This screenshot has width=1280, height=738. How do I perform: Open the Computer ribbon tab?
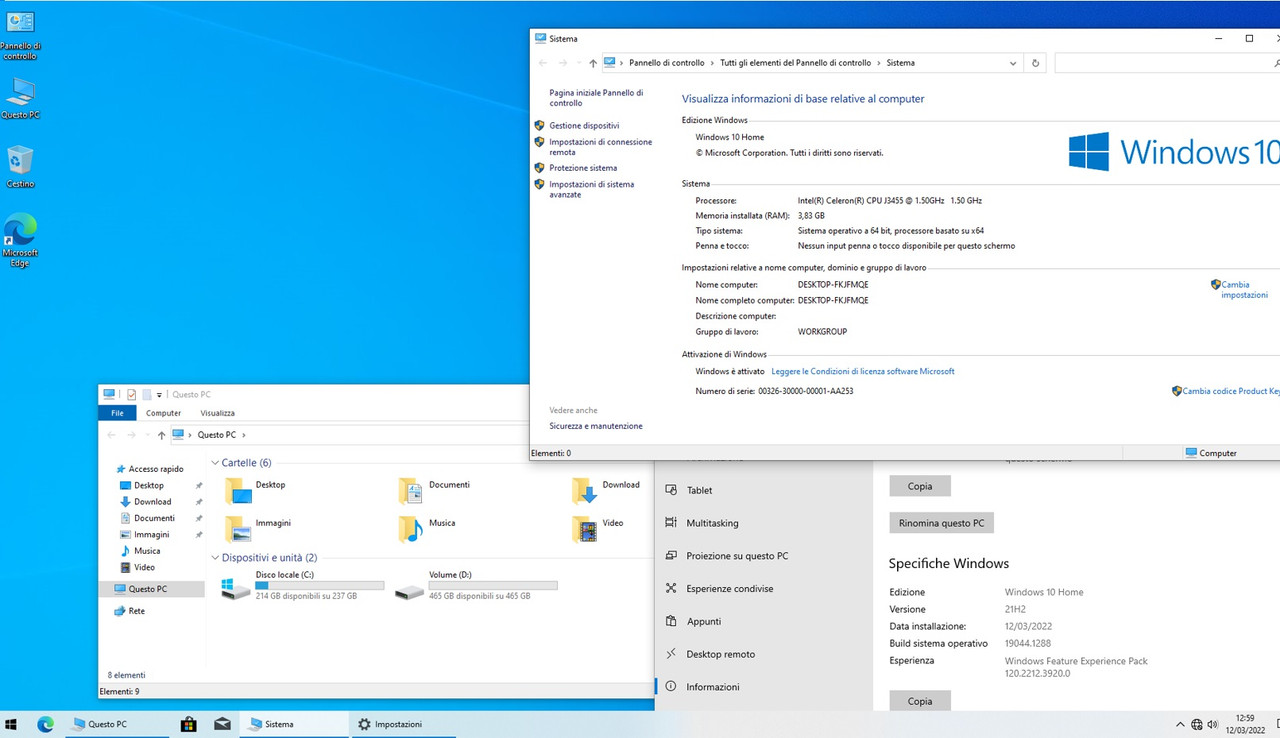pyautogui.click(x=164, y=413)
